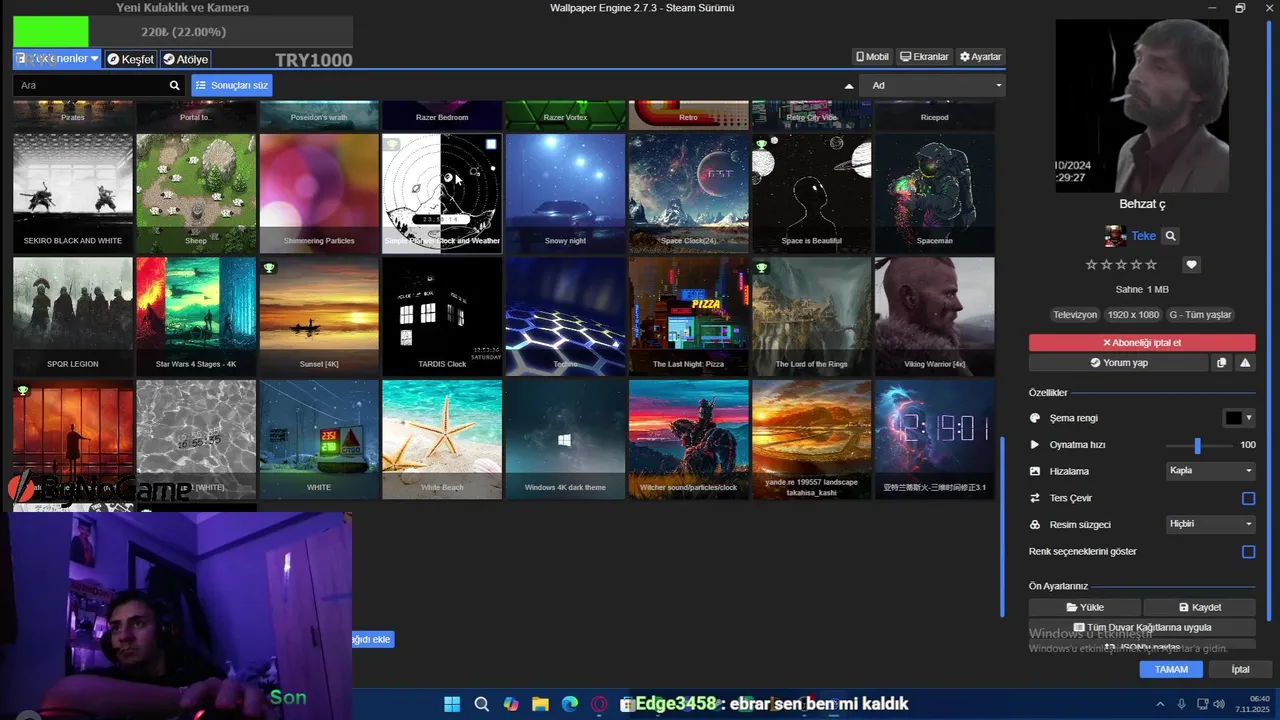Image resolution: width=1280 pixels, height=720 pixels.
Task: Confirm with the TAMAM button
Action: point(1171,670)
